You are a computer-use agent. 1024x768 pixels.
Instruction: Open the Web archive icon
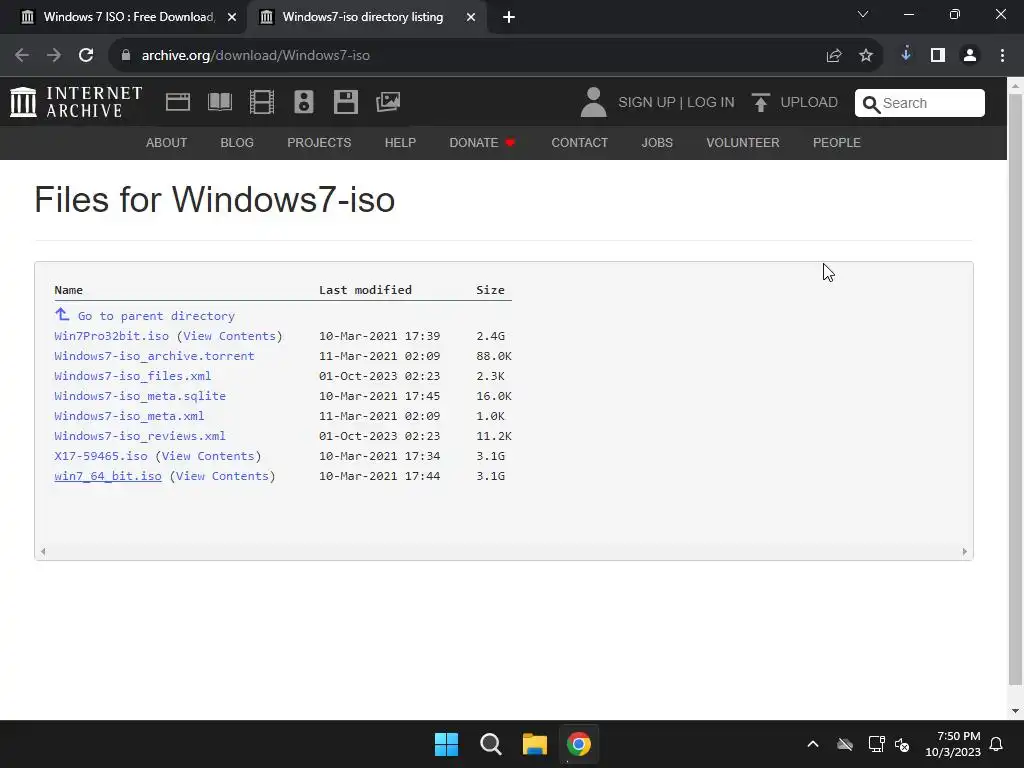pyautogui.click(x=178, y=102)
